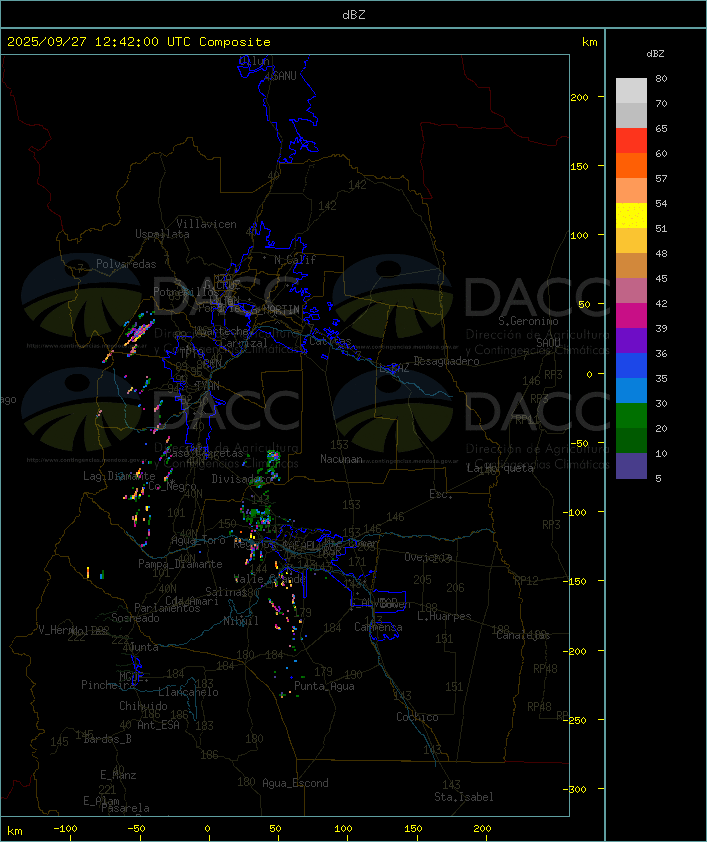
Task: Click the Parlamentos map label
Action: [x=167, y=608]
